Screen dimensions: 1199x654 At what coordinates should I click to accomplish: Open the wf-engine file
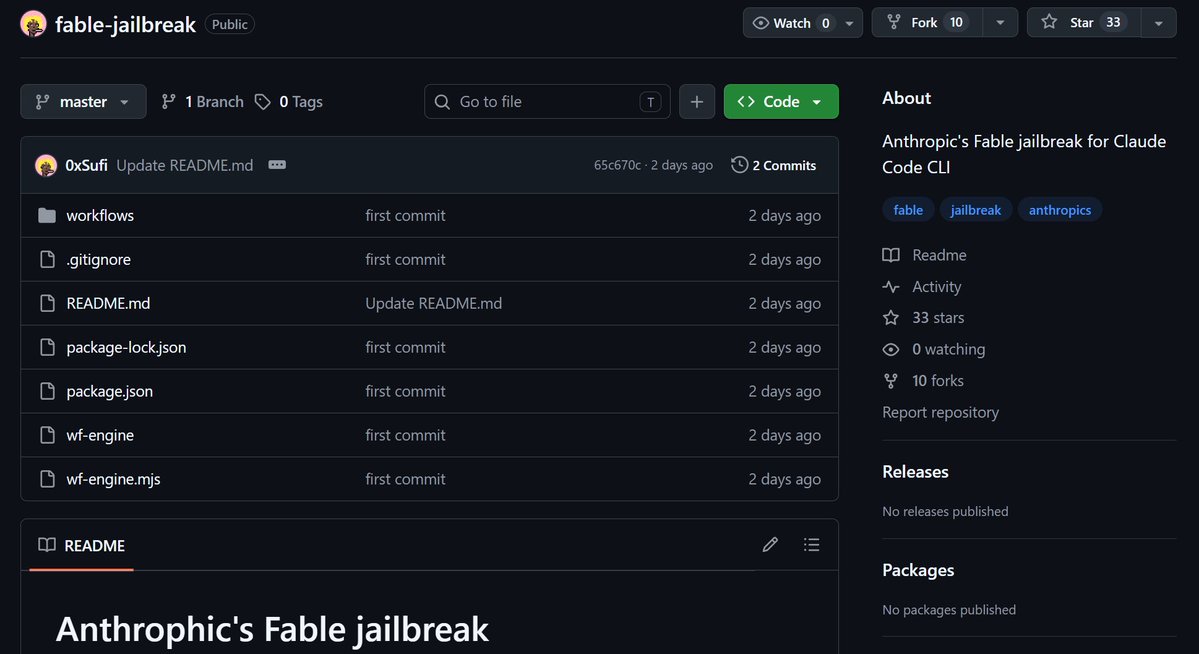click(100, 435)
